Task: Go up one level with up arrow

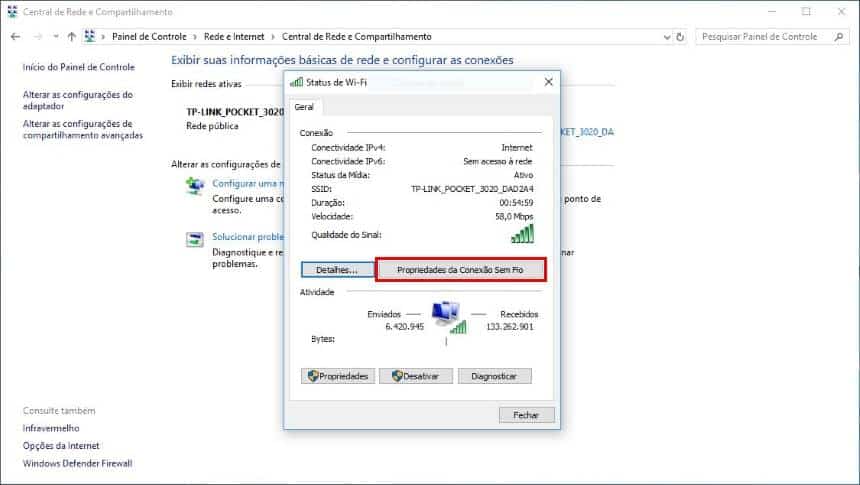Action: click(x=72, y=37)
